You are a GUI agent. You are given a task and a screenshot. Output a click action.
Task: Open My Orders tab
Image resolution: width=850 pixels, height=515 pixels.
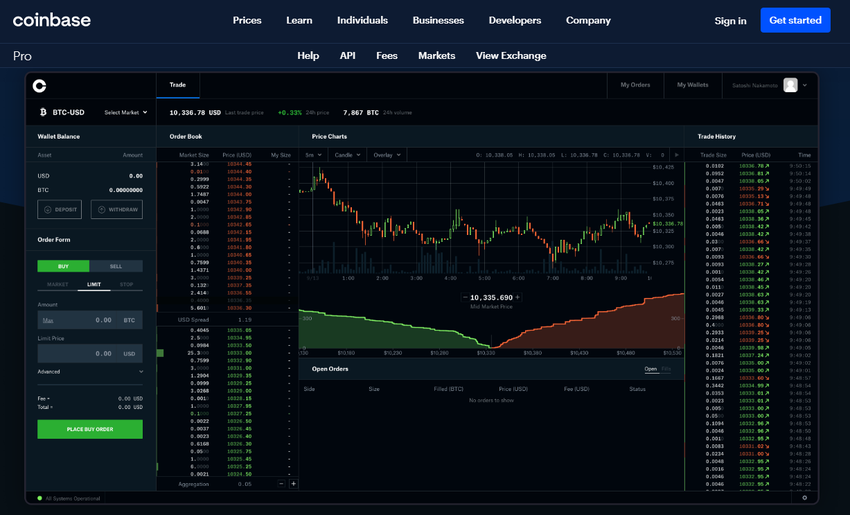click(635, 85)
